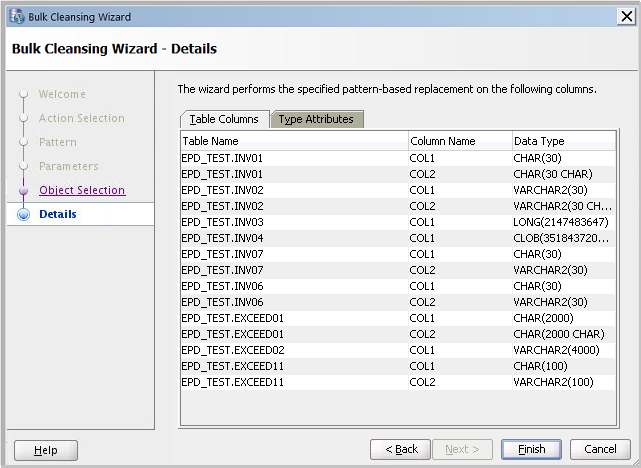
Task: Go back with the Back button
Action: tap(400, 449)
